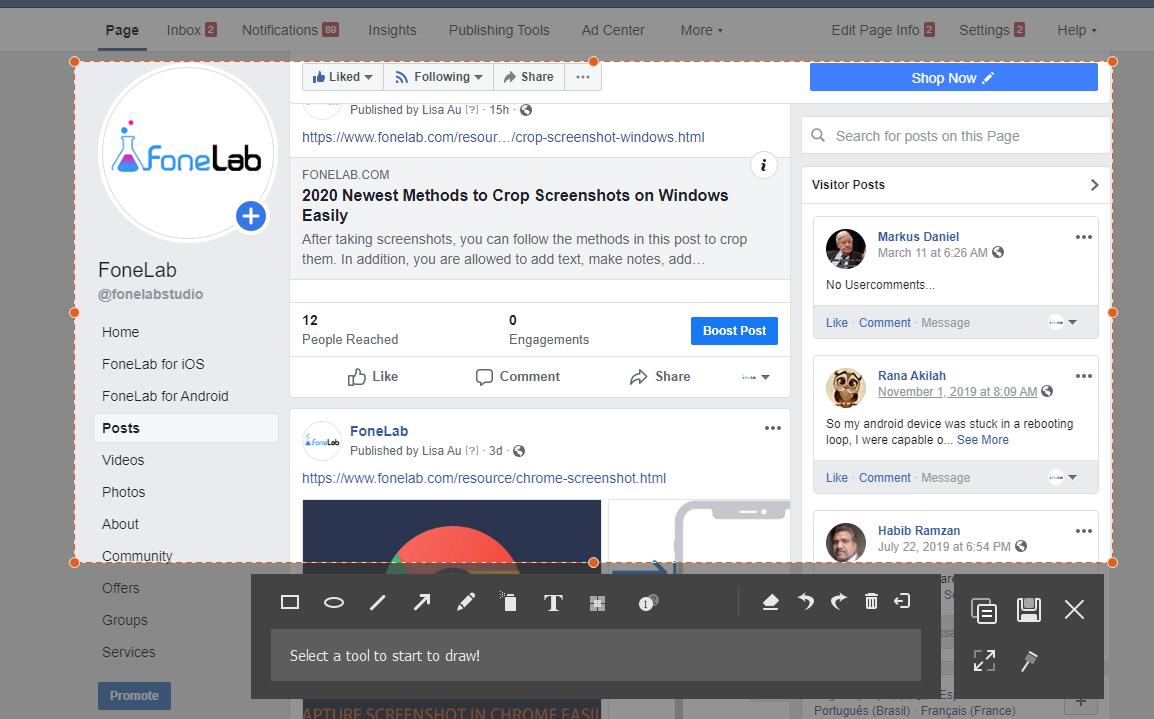1154x719 pixels.
Task: Click the trash icon to clear drawings
Action: click(871, 601)
